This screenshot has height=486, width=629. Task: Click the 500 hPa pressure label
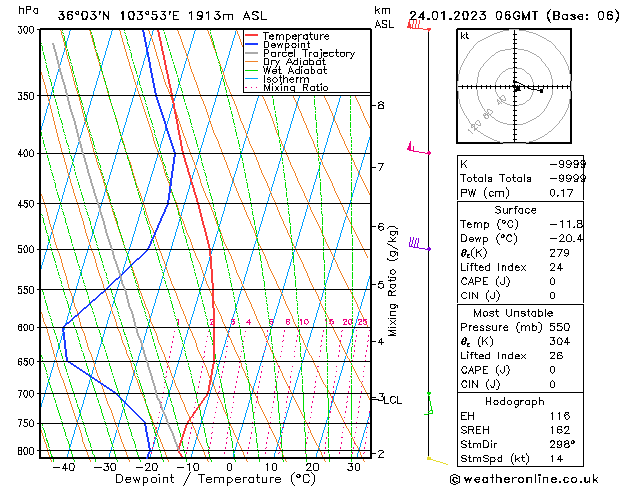(x=28, y=249)
